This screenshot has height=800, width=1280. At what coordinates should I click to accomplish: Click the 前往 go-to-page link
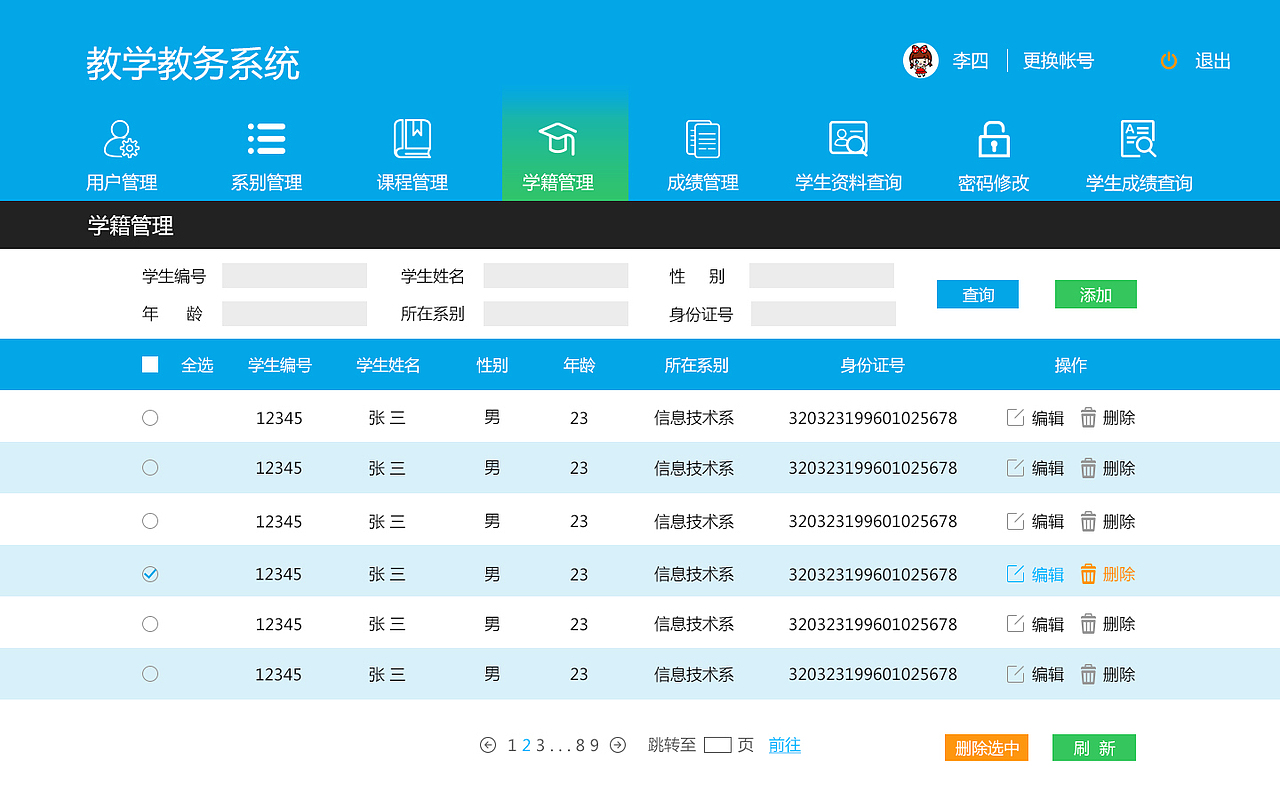(x=784, y=746)
